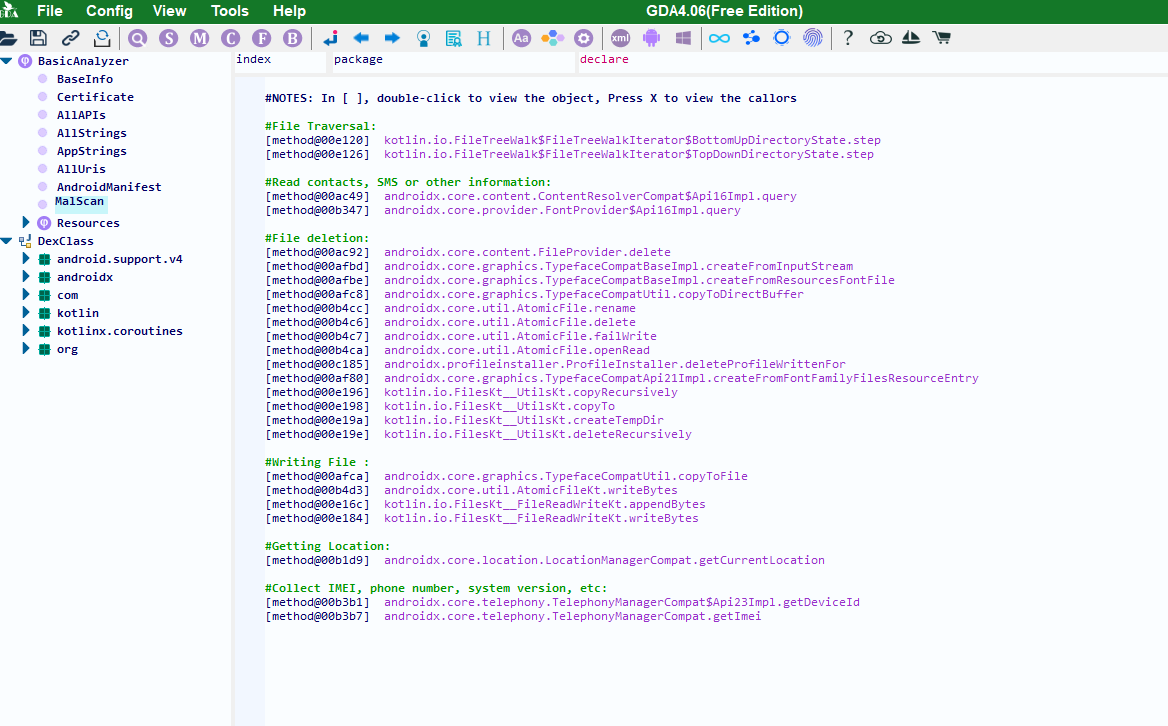Image resolution: width=1168 pixels, height=726 pixels.
Task: Click the purple C classes icon
Action: coord(231,38)
